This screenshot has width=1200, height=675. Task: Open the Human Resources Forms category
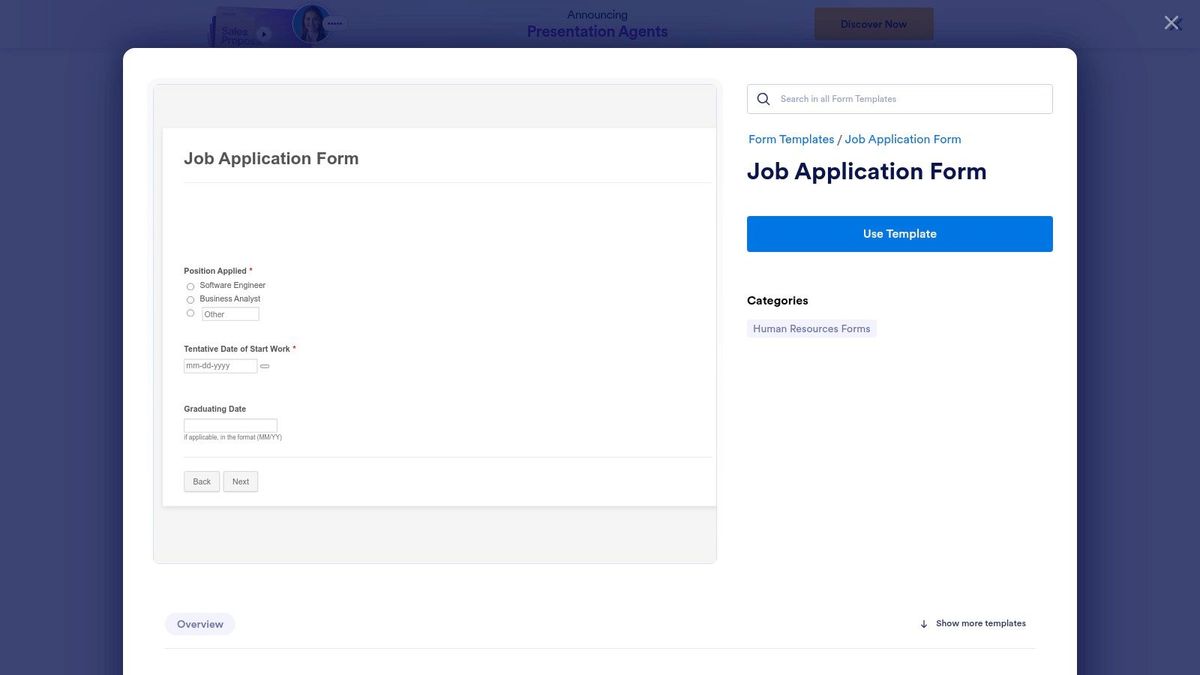click(811, 328)
